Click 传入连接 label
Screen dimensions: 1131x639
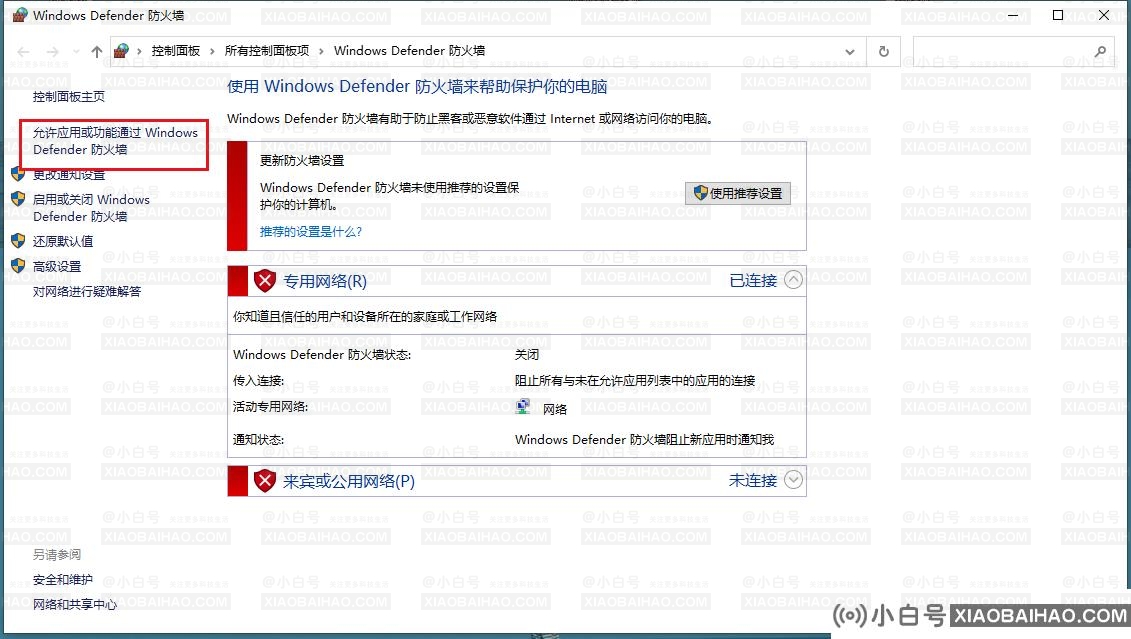[x=258, y=381]
